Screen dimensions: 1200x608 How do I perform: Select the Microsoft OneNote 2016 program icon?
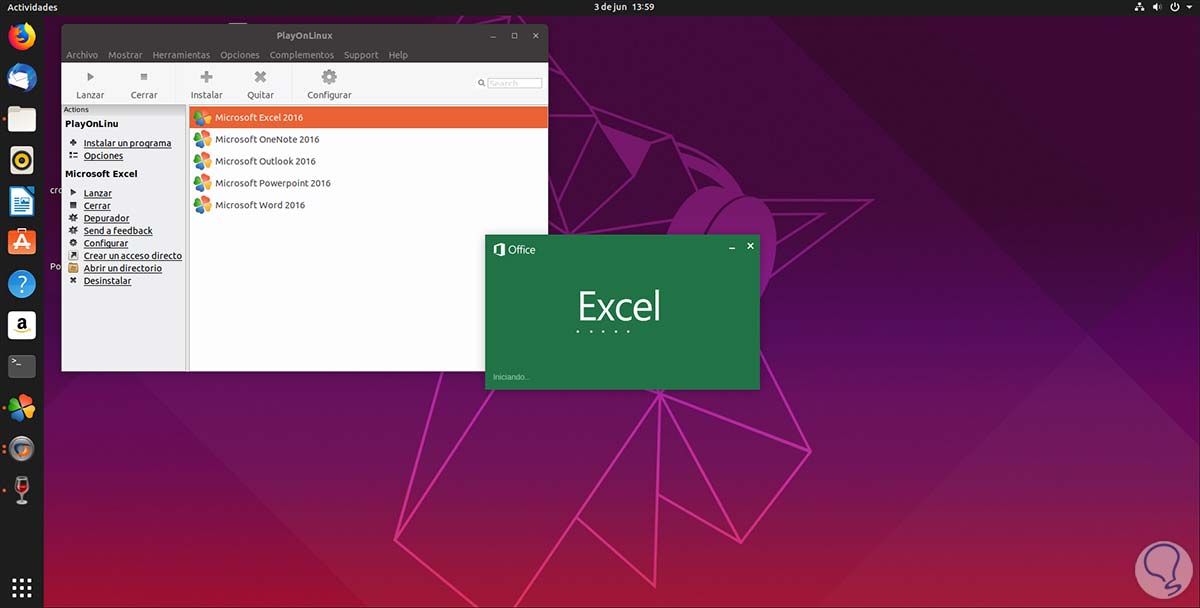[203, 139]
